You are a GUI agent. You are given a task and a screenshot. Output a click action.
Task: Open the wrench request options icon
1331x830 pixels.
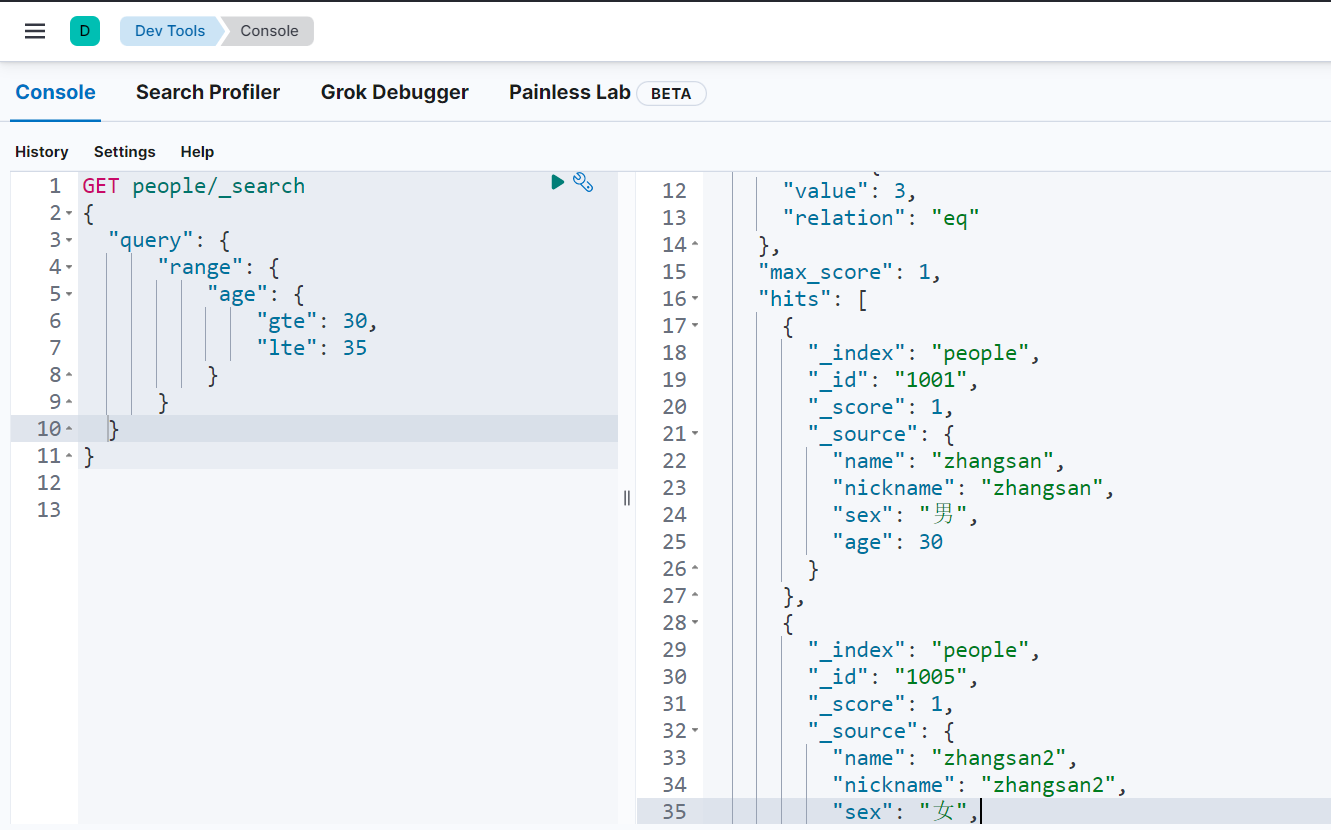tap(583, 182)
